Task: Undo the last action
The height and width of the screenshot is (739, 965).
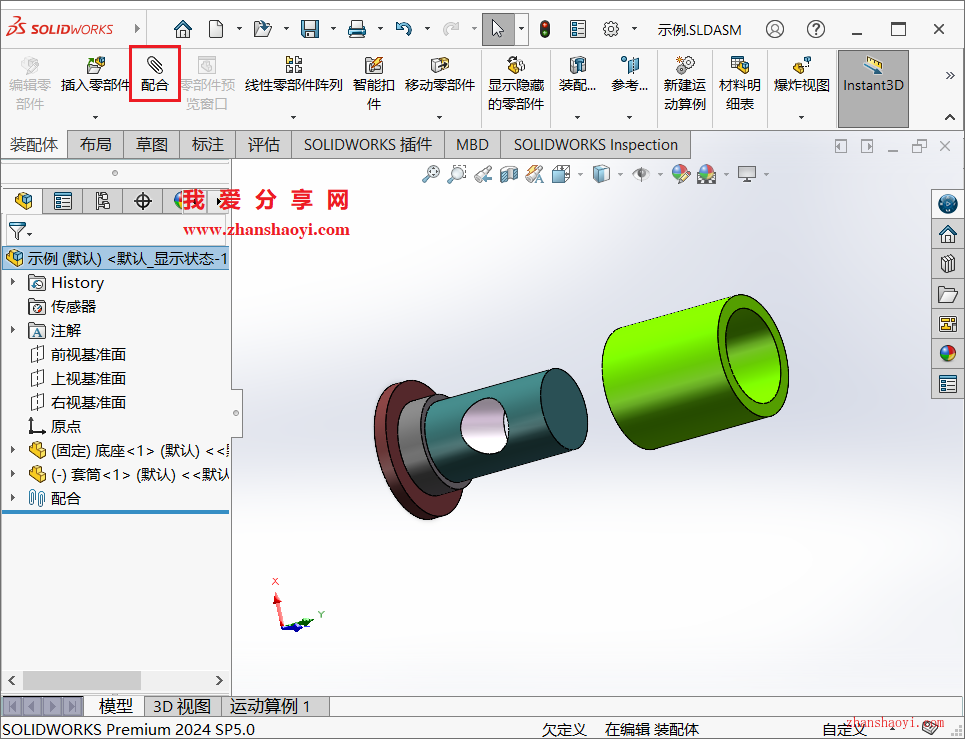Action: click(x=404, y=29)
